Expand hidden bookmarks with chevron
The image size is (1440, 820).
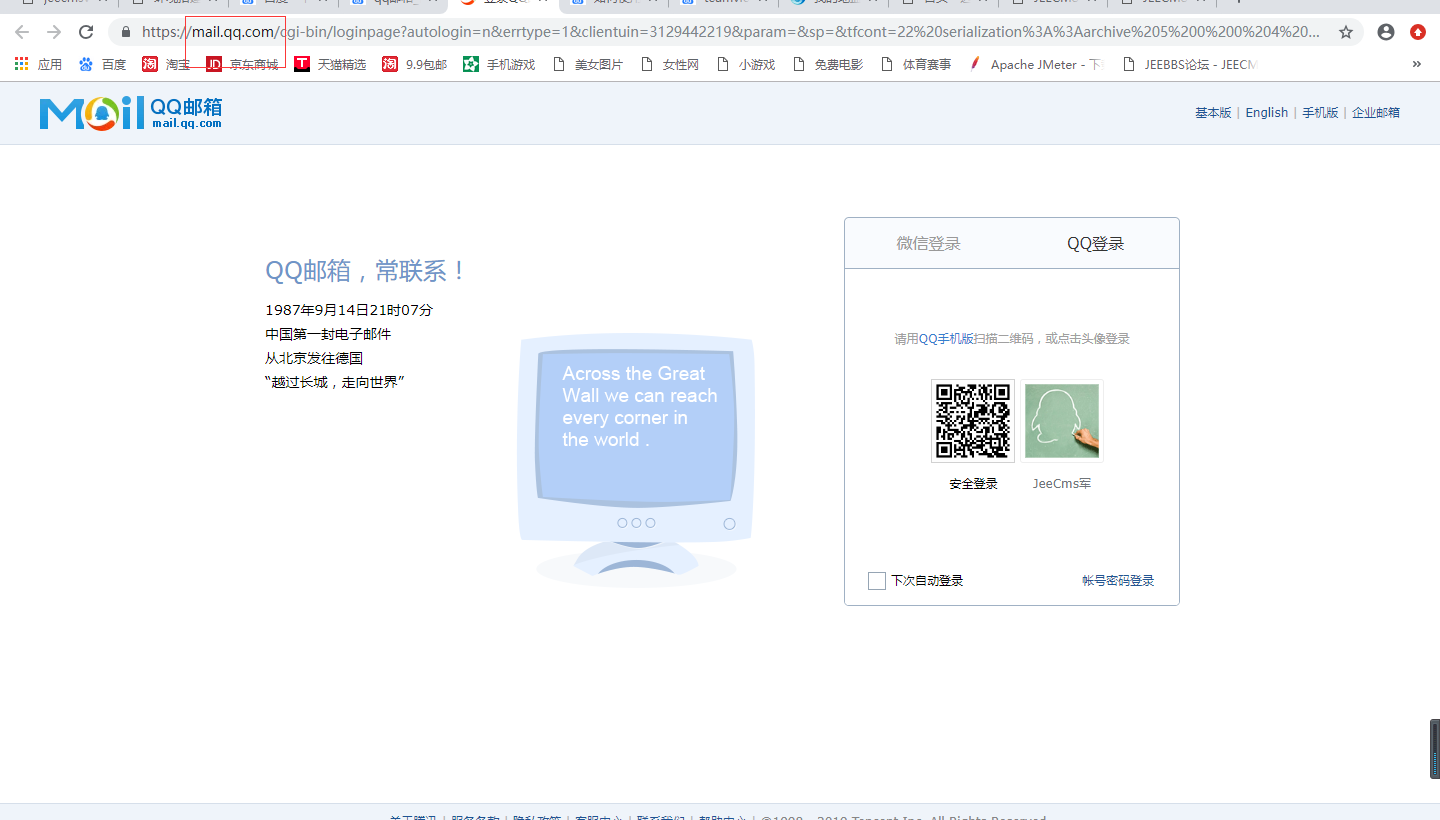tap(1416, 64)
